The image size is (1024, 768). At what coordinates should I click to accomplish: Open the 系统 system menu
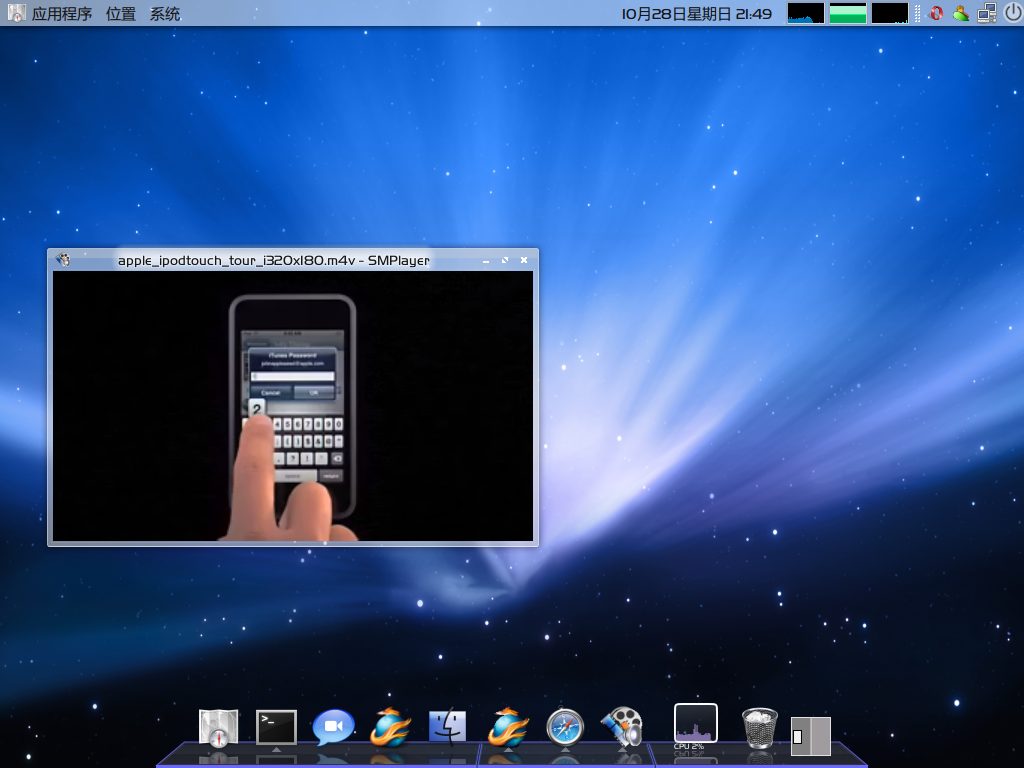coord(165,13)
